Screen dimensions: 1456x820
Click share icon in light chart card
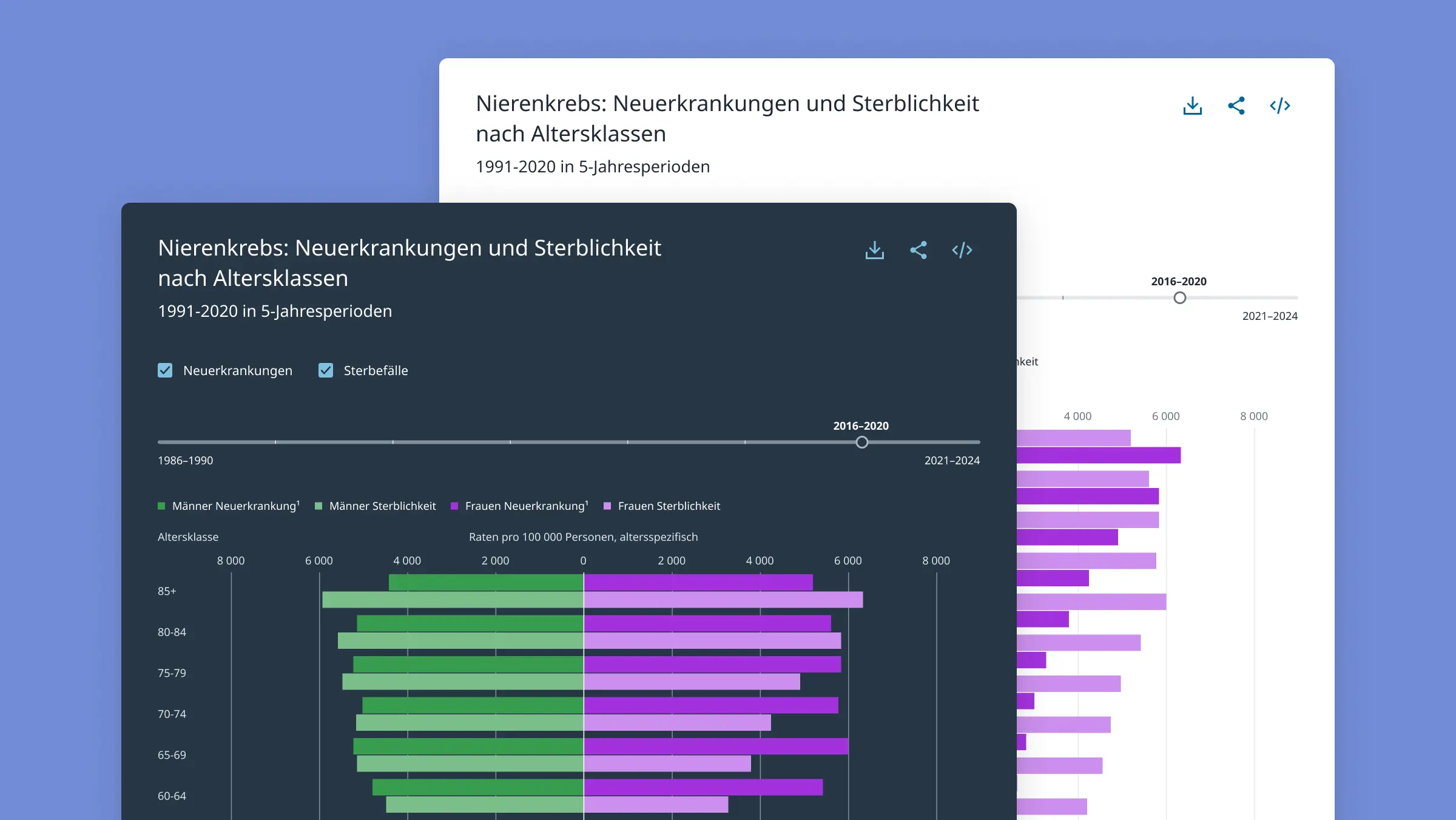(1236, 106)
